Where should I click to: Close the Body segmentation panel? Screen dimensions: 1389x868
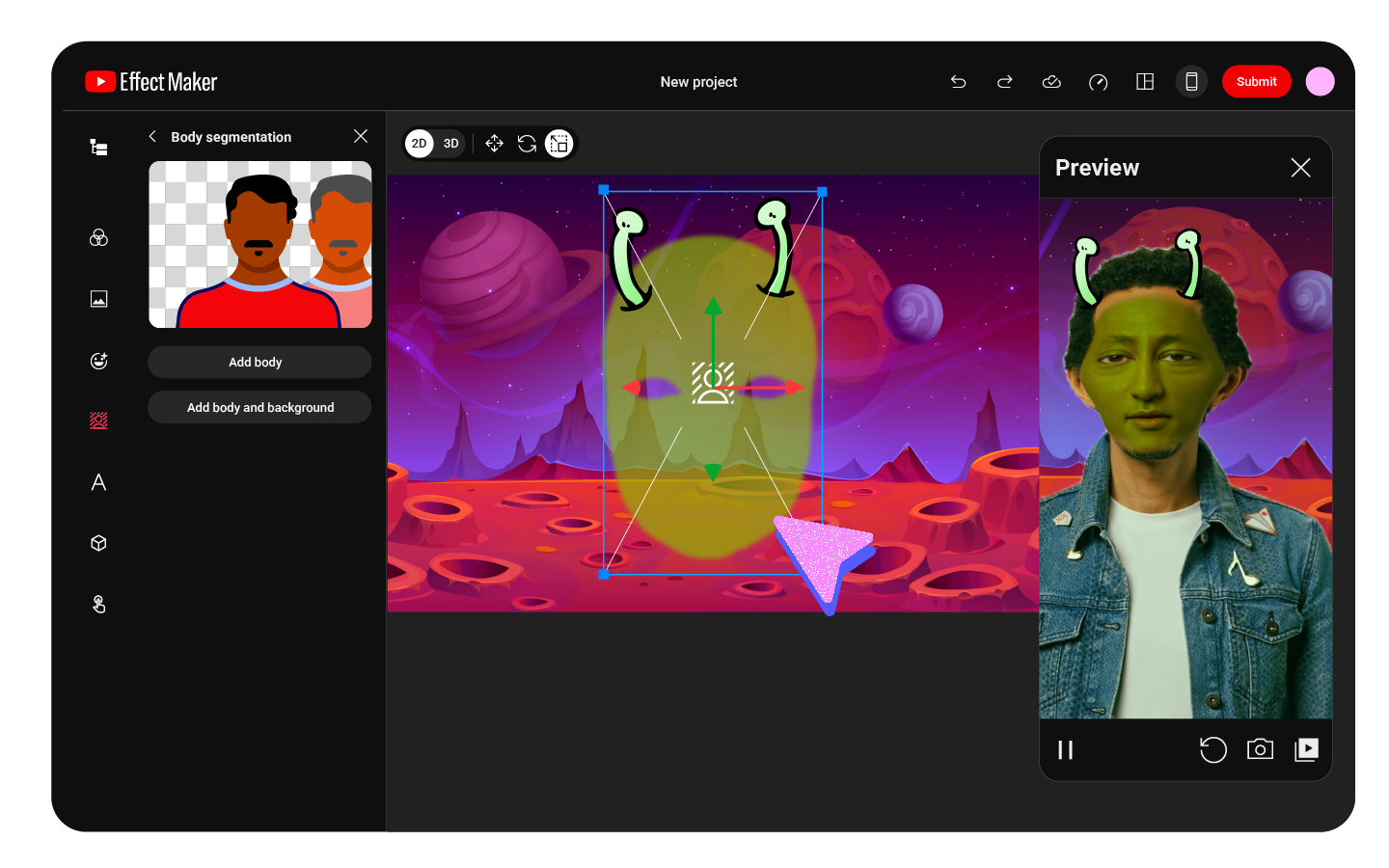[x=361, y=136]
